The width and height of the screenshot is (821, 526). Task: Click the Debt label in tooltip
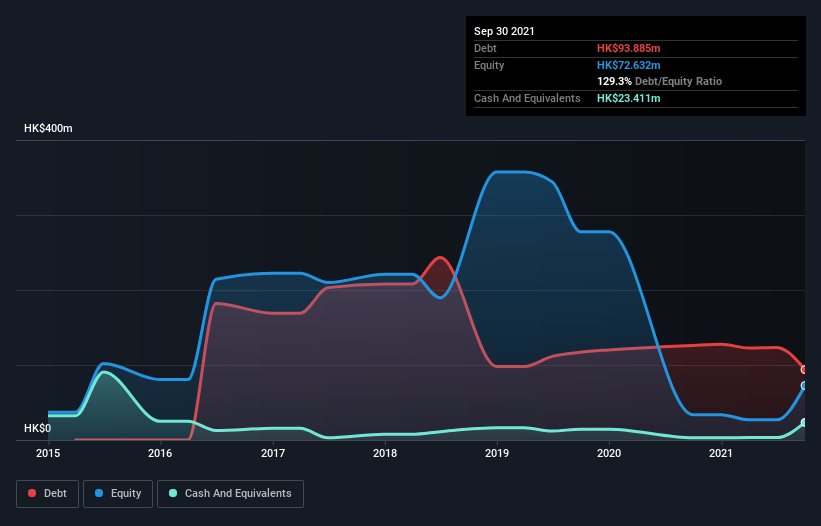(x=485, y=48)
